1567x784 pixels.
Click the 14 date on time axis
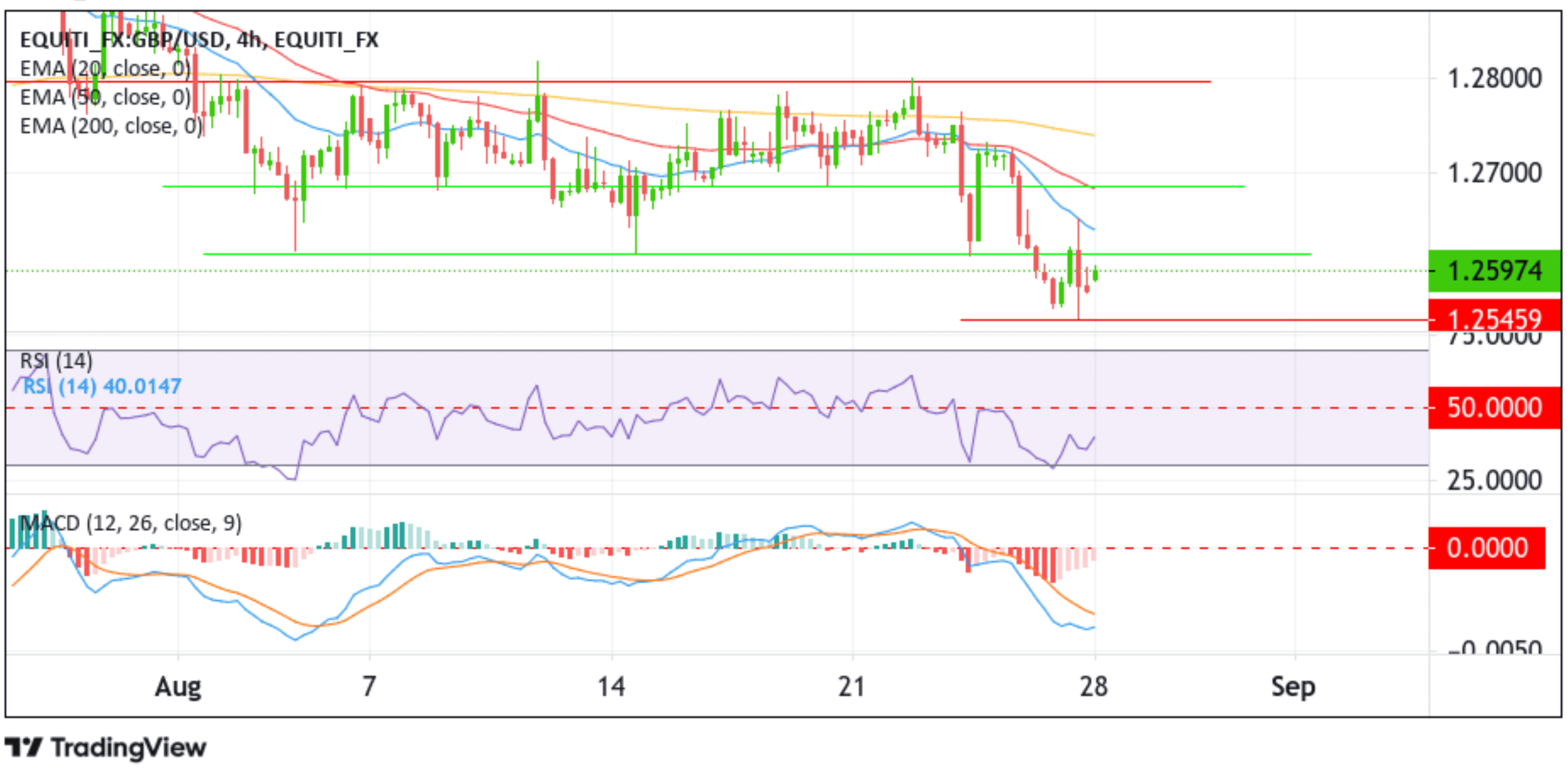(611, 688)
